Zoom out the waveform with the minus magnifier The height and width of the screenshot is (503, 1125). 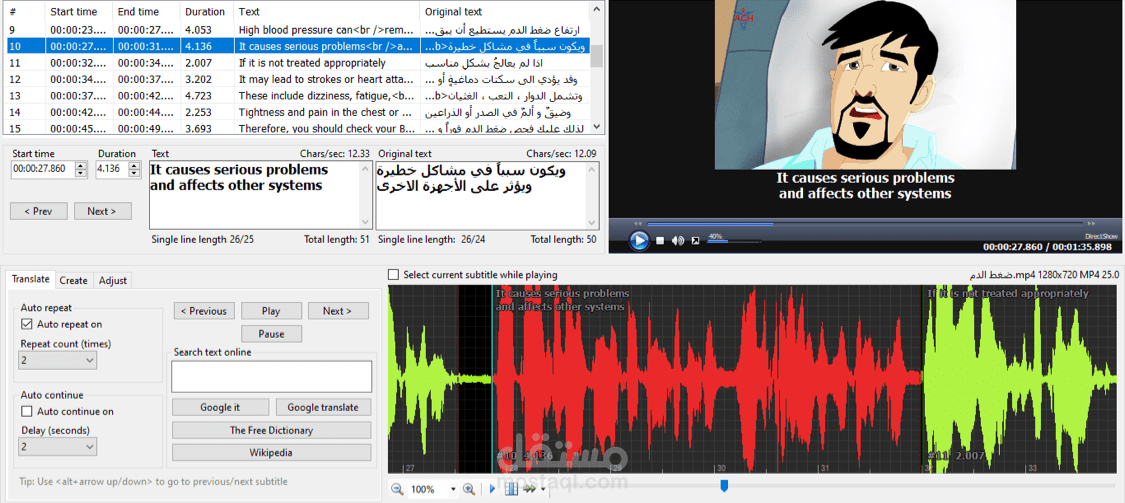[x=397, y=489]
